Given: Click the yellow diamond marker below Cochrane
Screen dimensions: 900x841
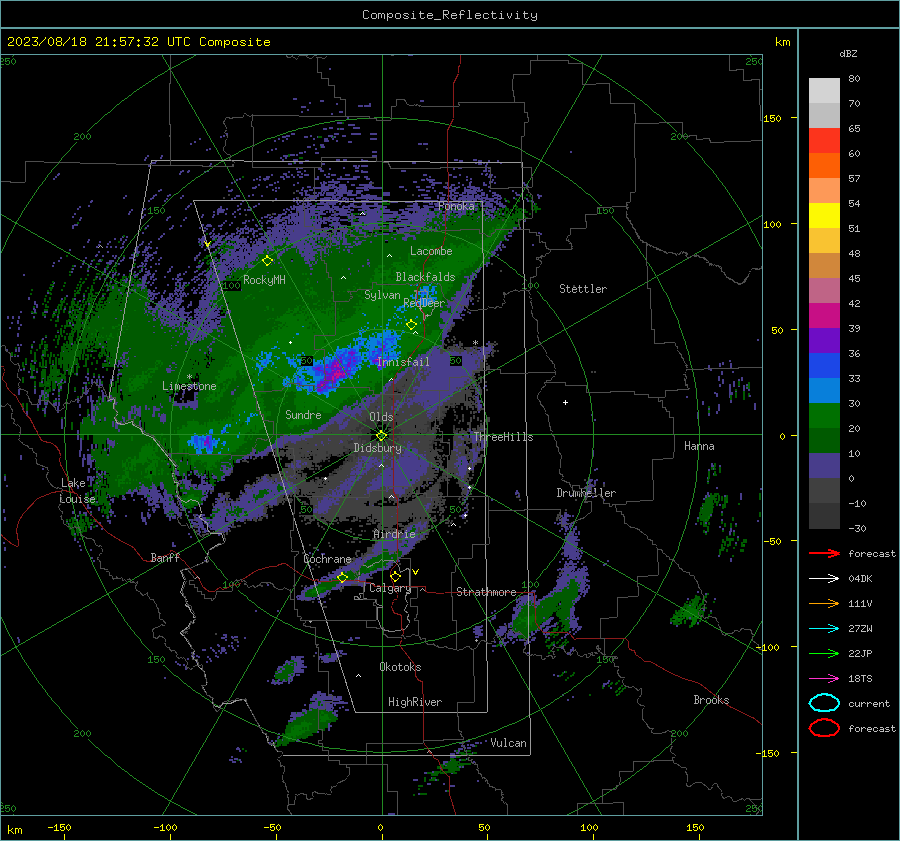Looking at the screenshot, I should [x=342, y=577].
